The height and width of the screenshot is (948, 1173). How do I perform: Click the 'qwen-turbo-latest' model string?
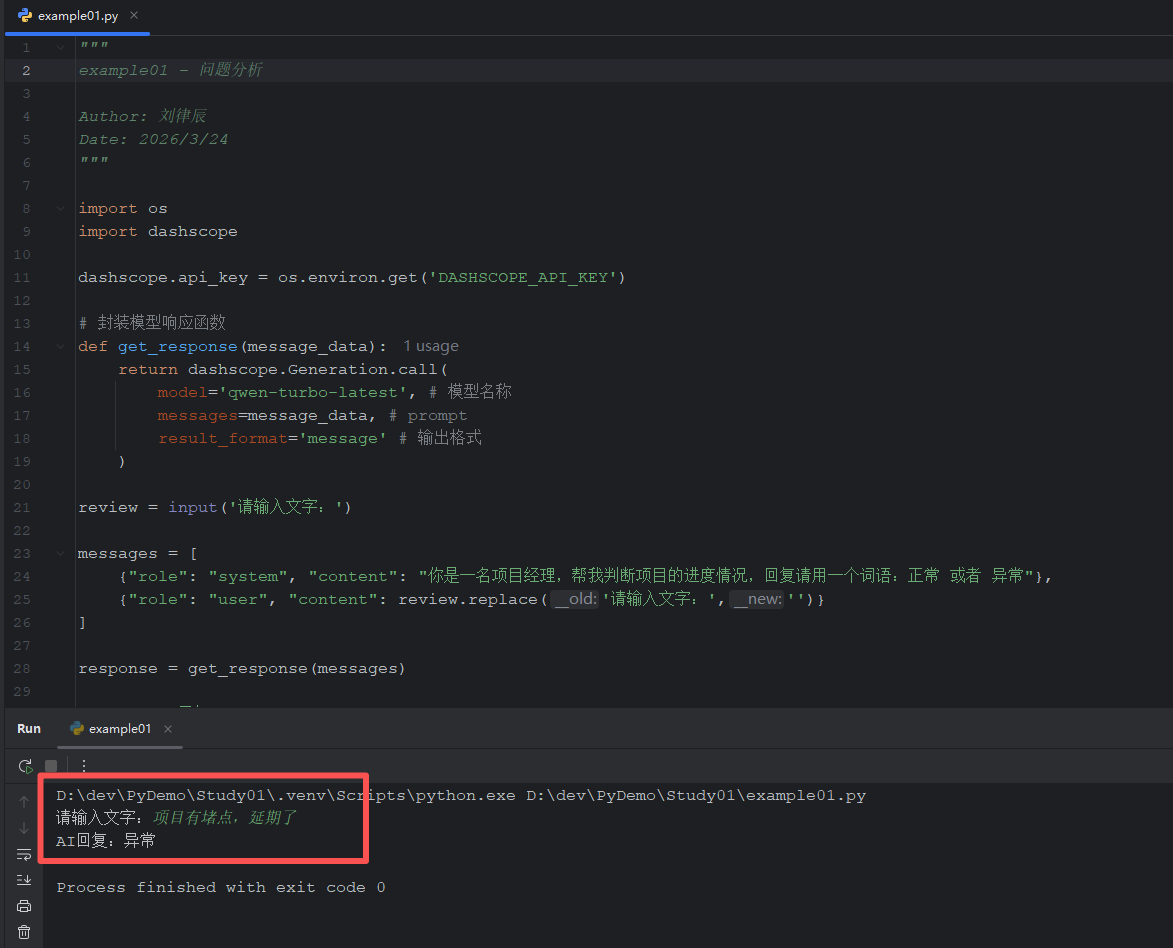point(313,392)
